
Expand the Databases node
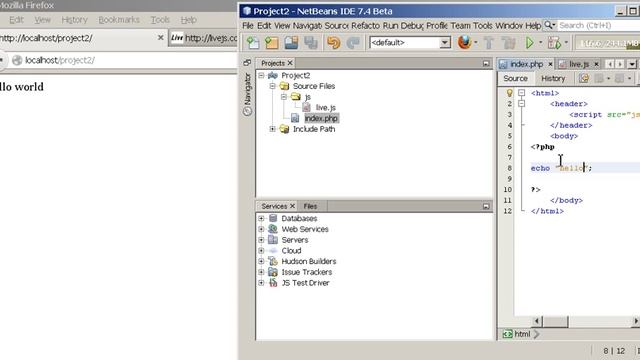(261, 218)
